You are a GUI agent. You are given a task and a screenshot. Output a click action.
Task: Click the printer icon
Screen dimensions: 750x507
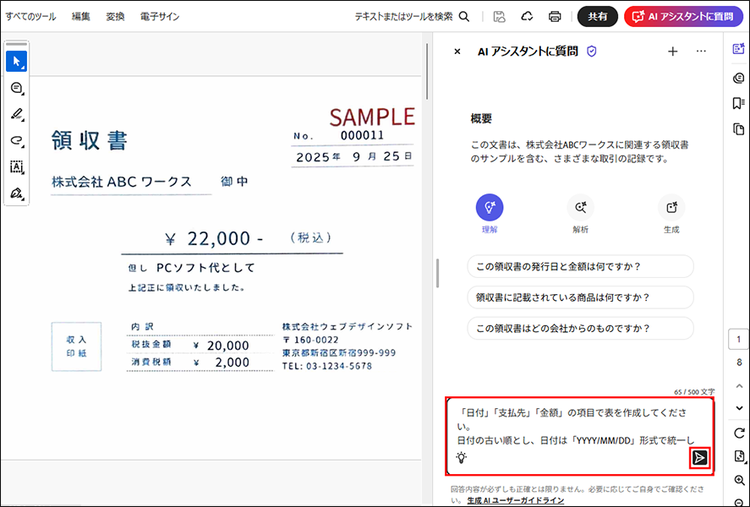pos(555,17)
